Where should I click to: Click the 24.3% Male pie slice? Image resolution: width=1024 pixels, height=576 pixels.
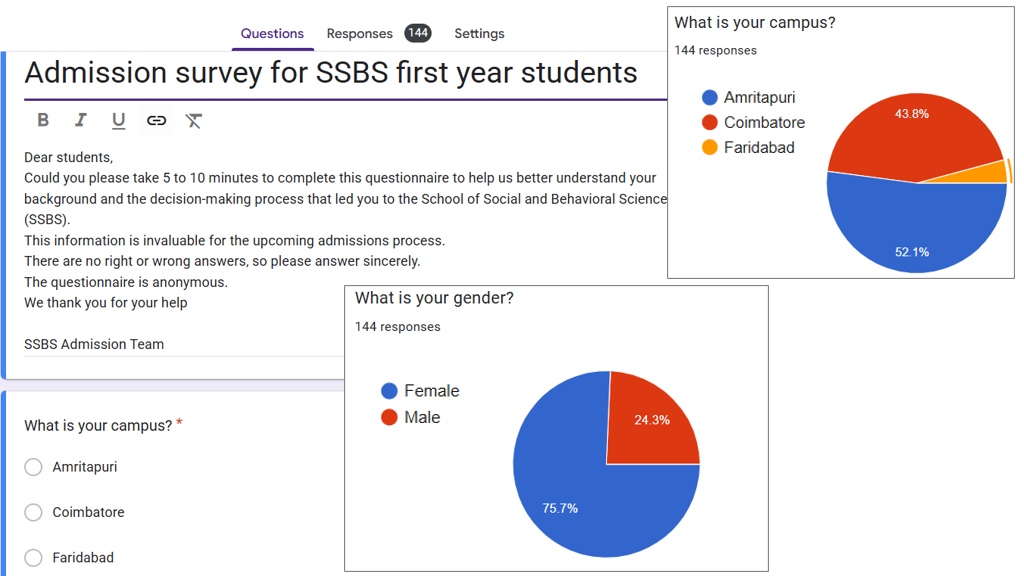click(650, 420)
